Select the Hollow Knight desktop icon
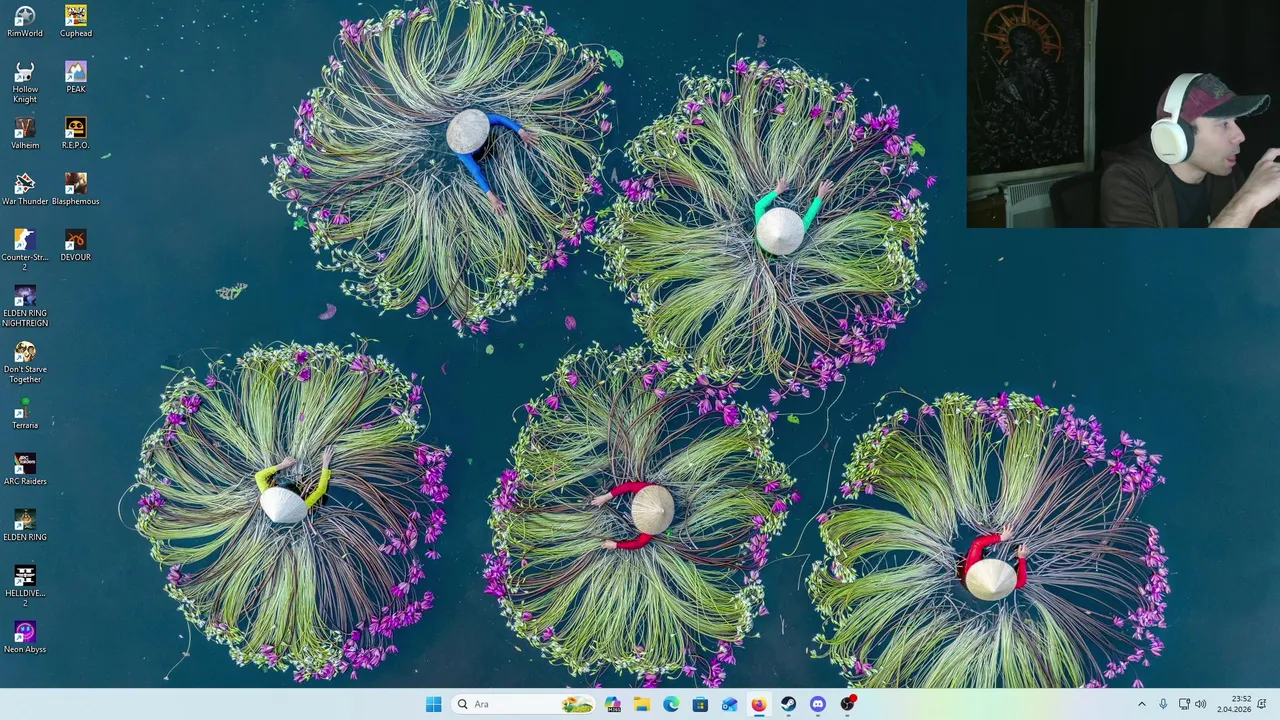The image size is (1280, 720). pos(25,82)
